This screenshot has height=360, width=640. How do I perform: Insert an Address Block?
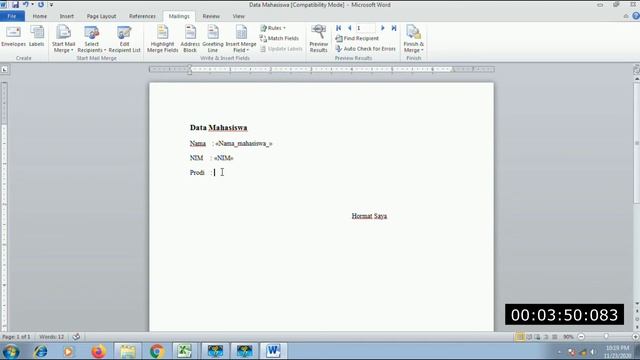tap(190, 39)
